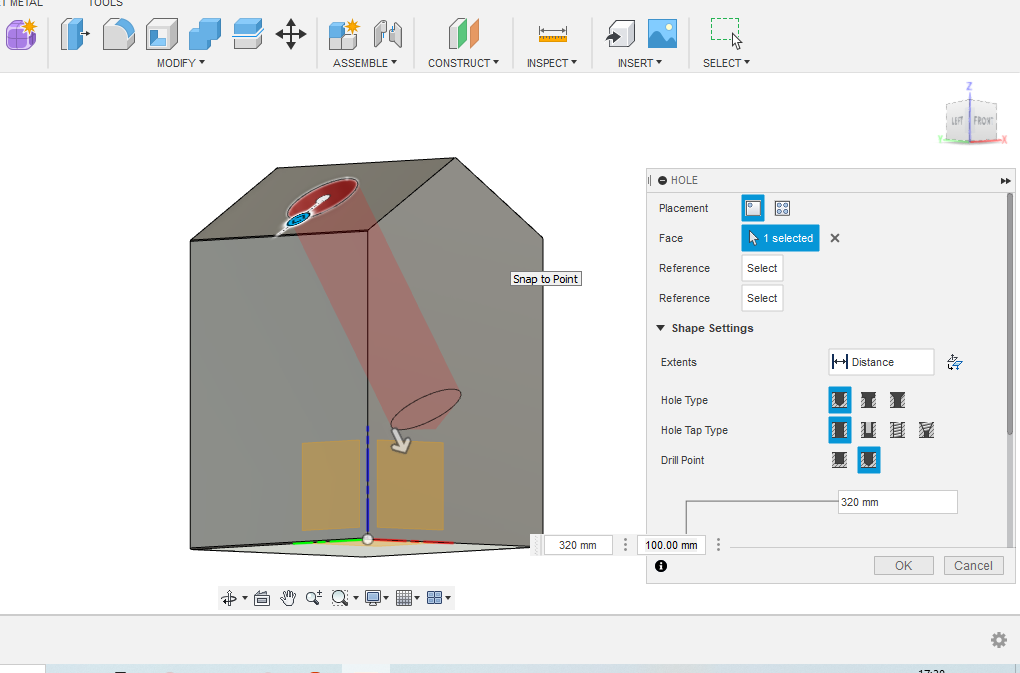The height and width of the screenshot is (673, 1020).
Task: Click the window Select tool icon
Action: pyautogui.click(x=726, y=34)
